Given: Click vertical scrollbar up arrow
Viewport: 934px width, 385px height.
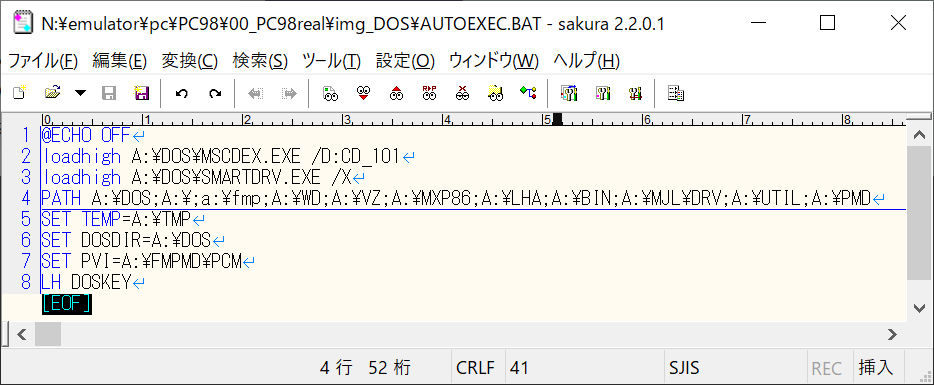Looking at the screenshot, I should (x=919, y=135).
